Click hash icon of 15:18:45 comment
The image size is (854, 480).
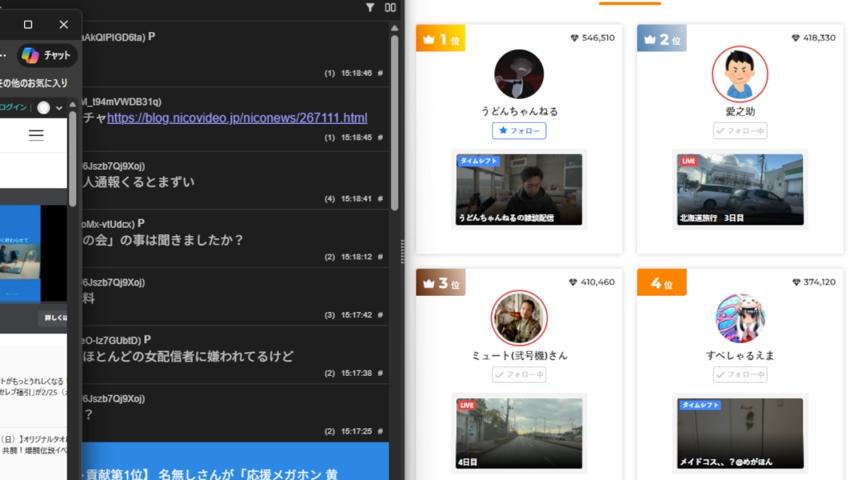[x=380, y=137]
